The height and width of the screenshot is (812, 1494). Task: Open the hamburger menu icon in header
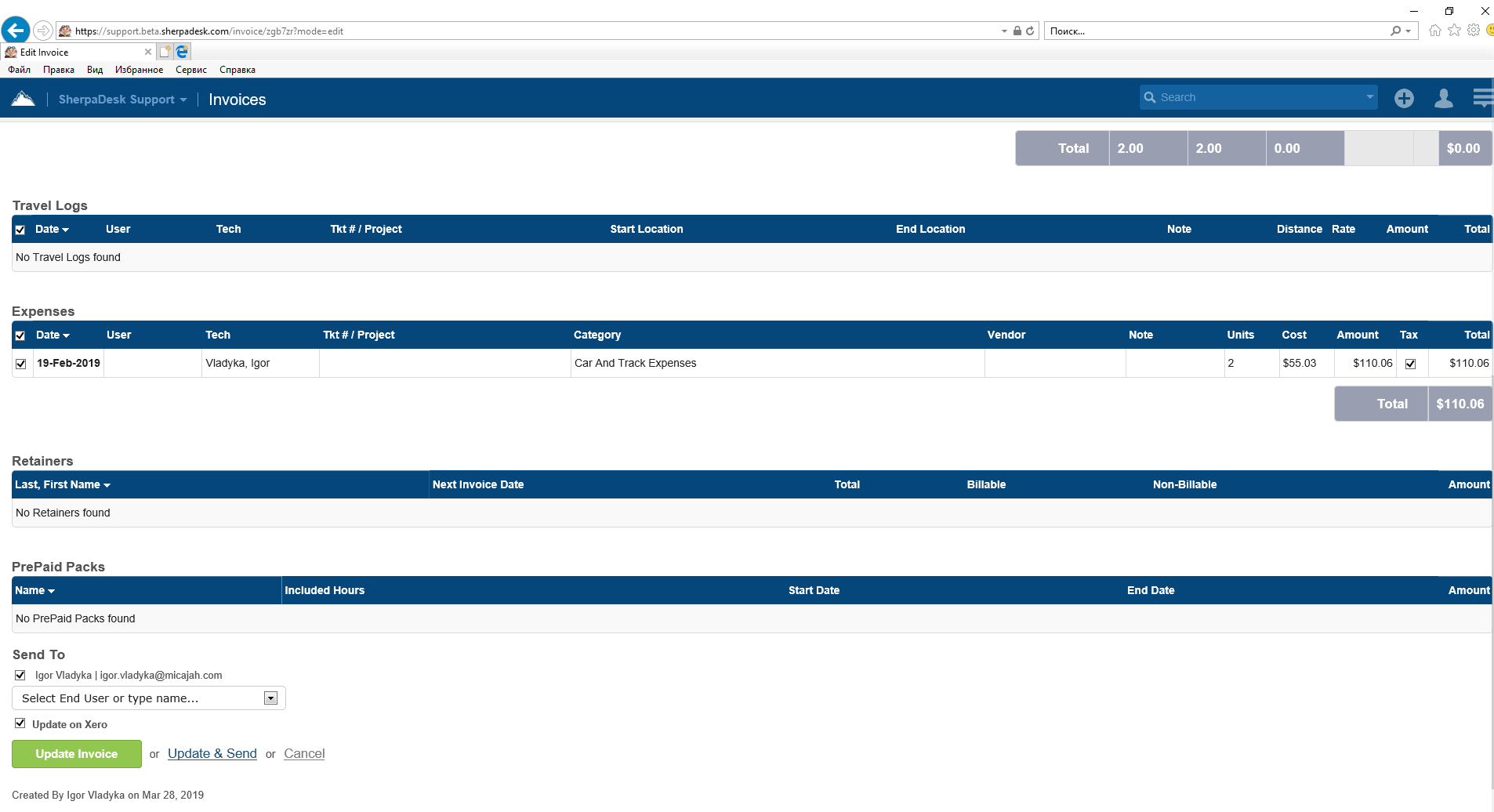point(1482,98)
